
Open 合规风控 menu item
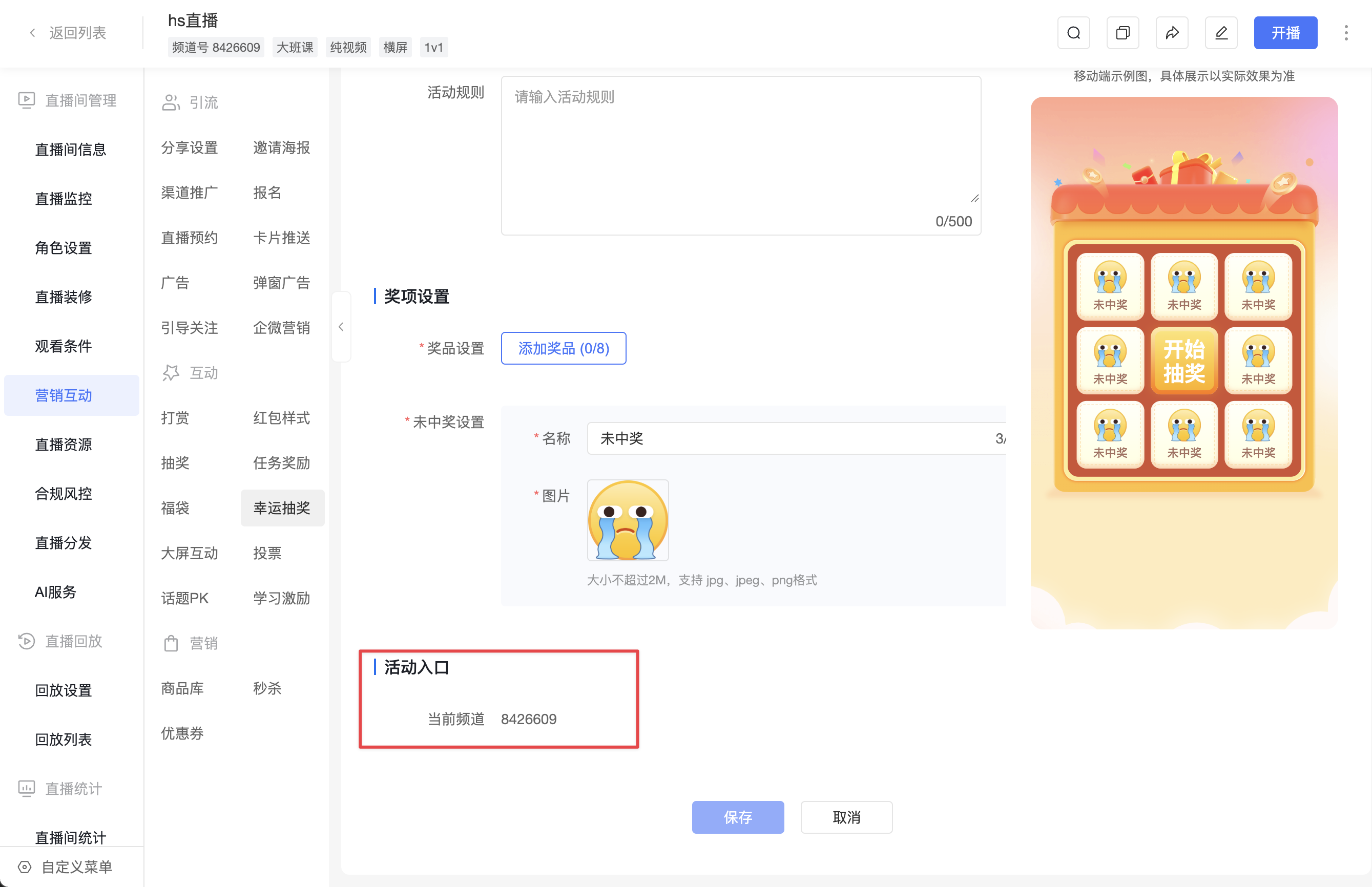pos(64,494)
